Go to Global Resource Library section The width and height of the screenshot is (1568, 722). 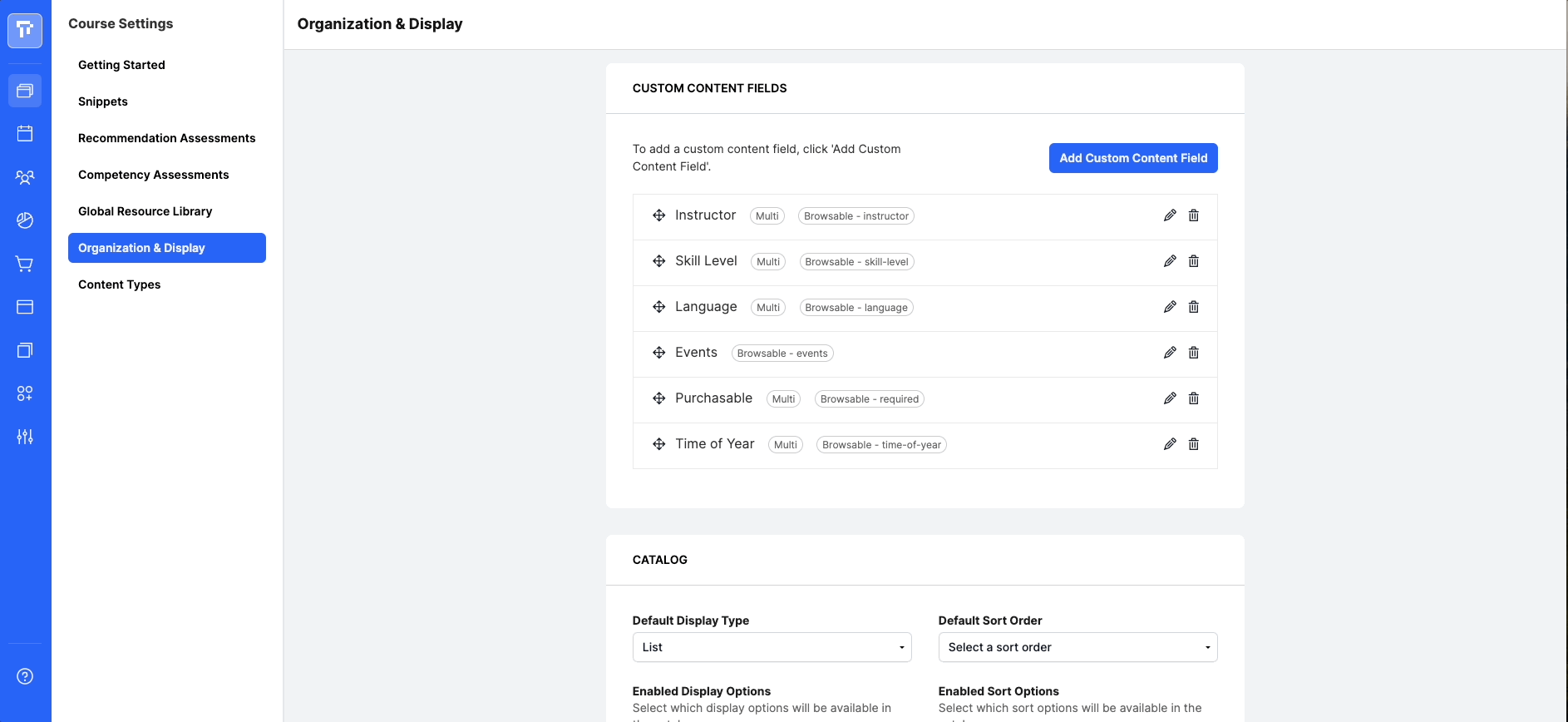click(145, 211)
